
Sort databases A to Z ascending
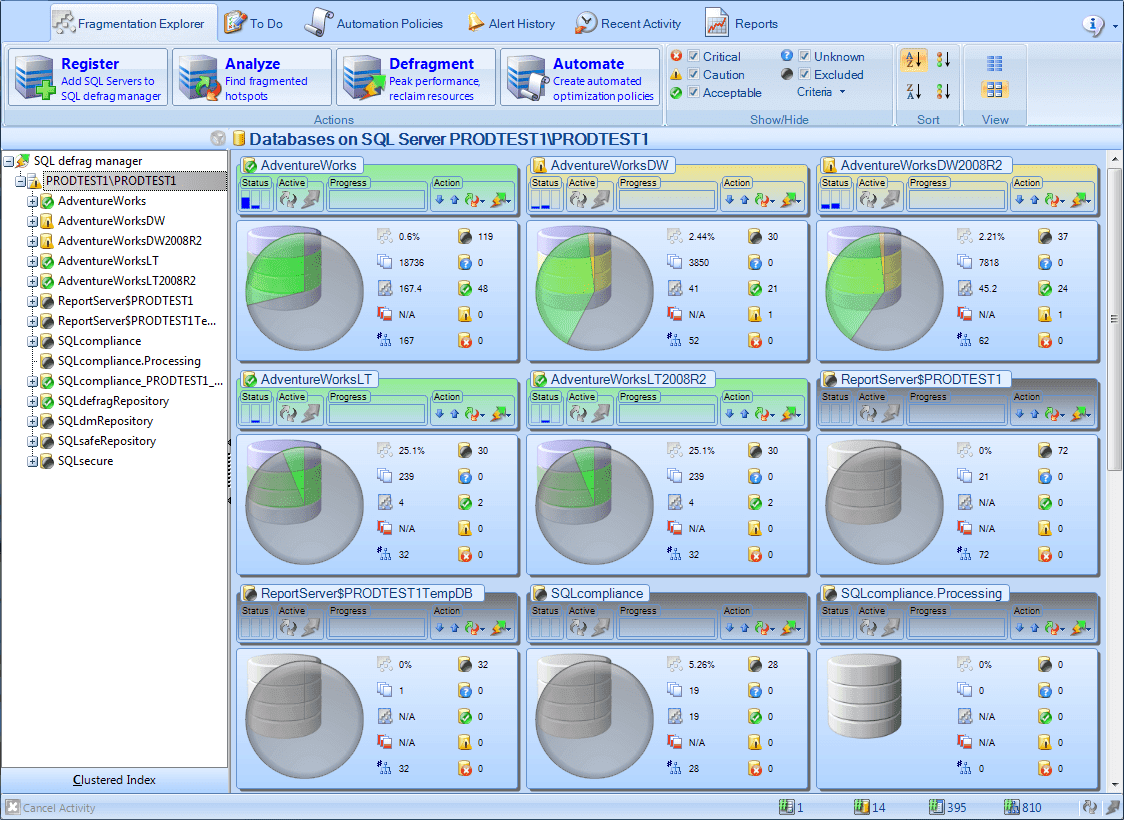coord(913,60)
